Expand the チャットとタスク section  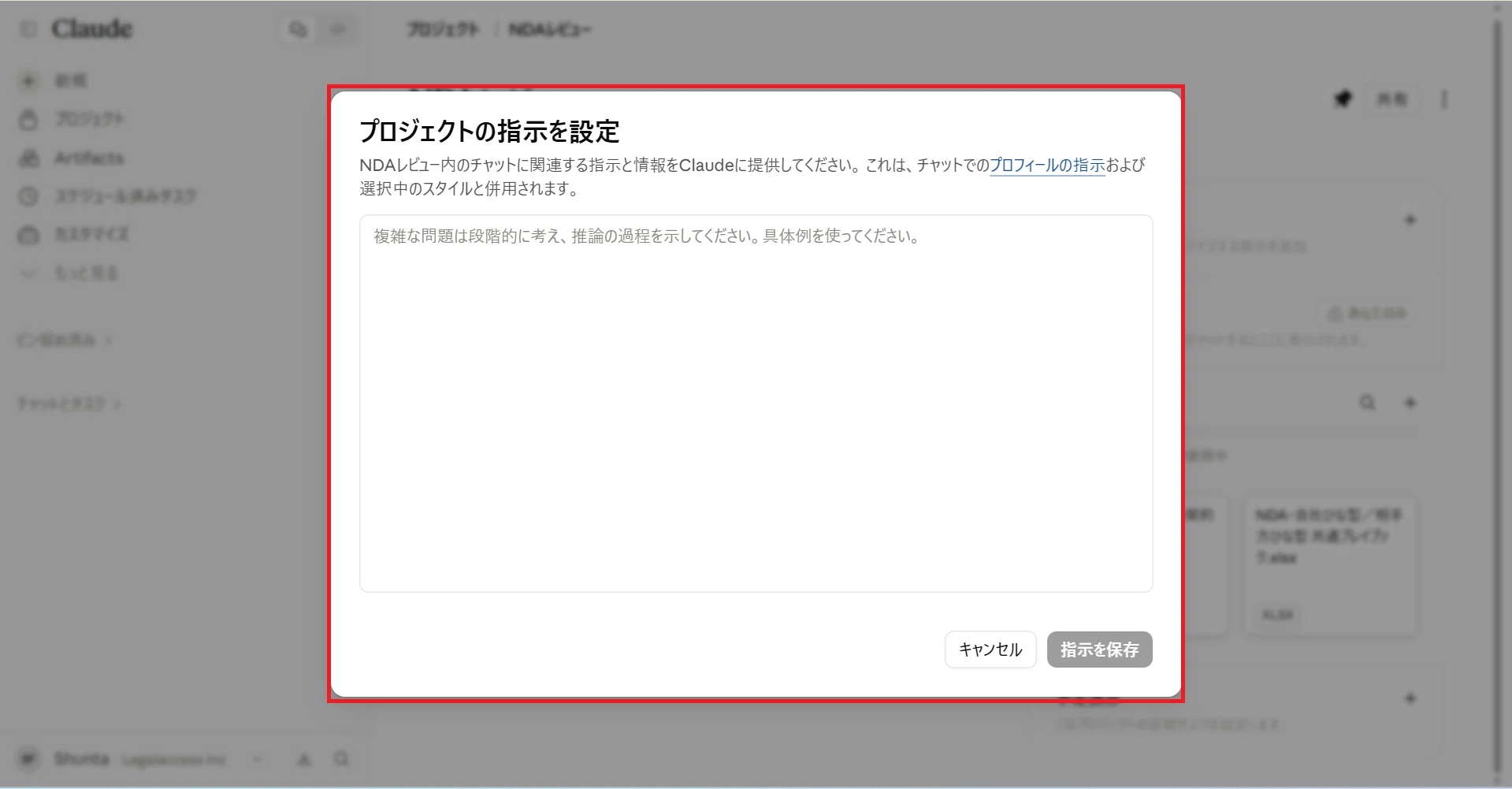[x=69, y=404]
